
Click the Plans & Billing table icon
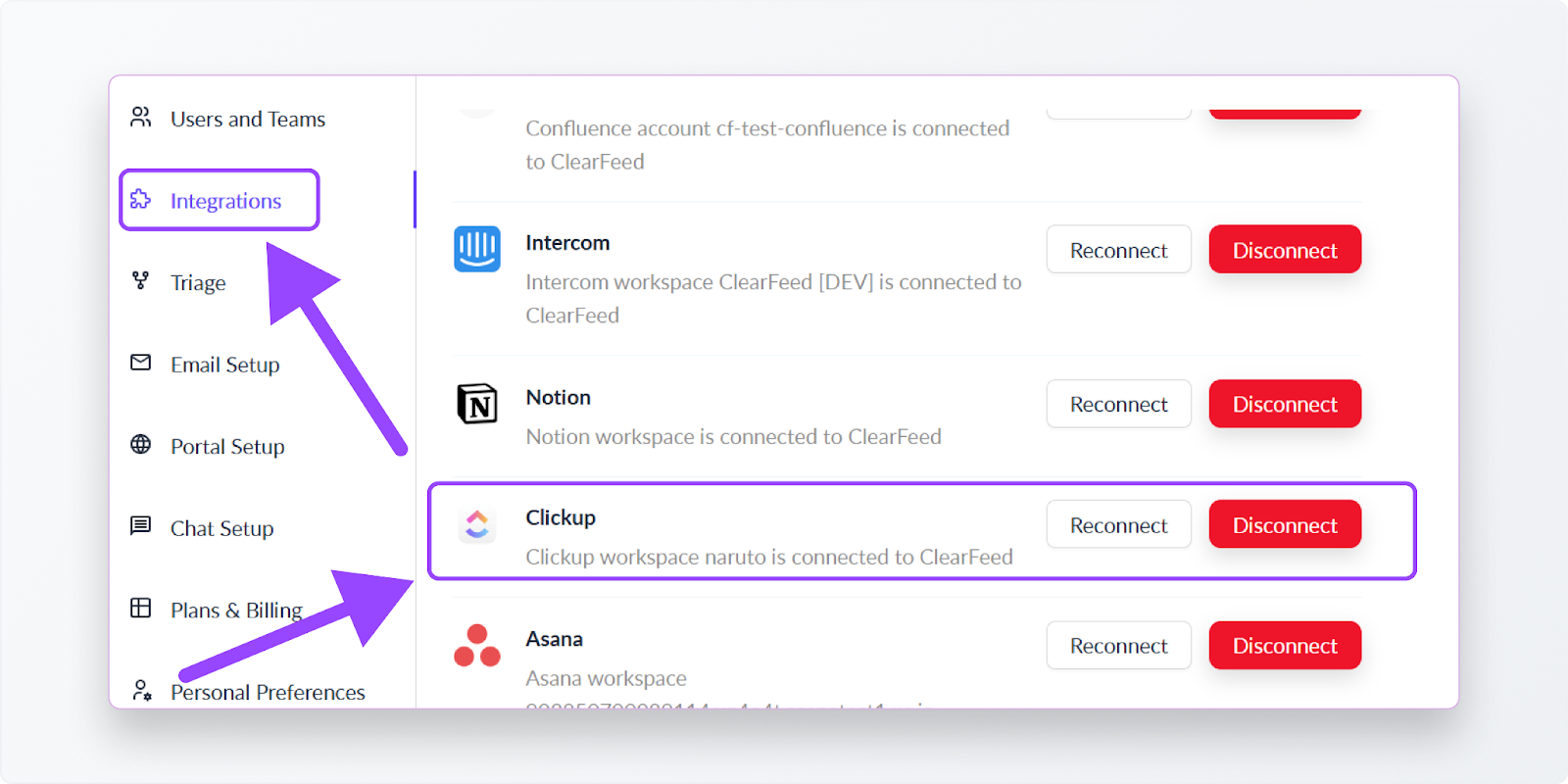(141, 608)
